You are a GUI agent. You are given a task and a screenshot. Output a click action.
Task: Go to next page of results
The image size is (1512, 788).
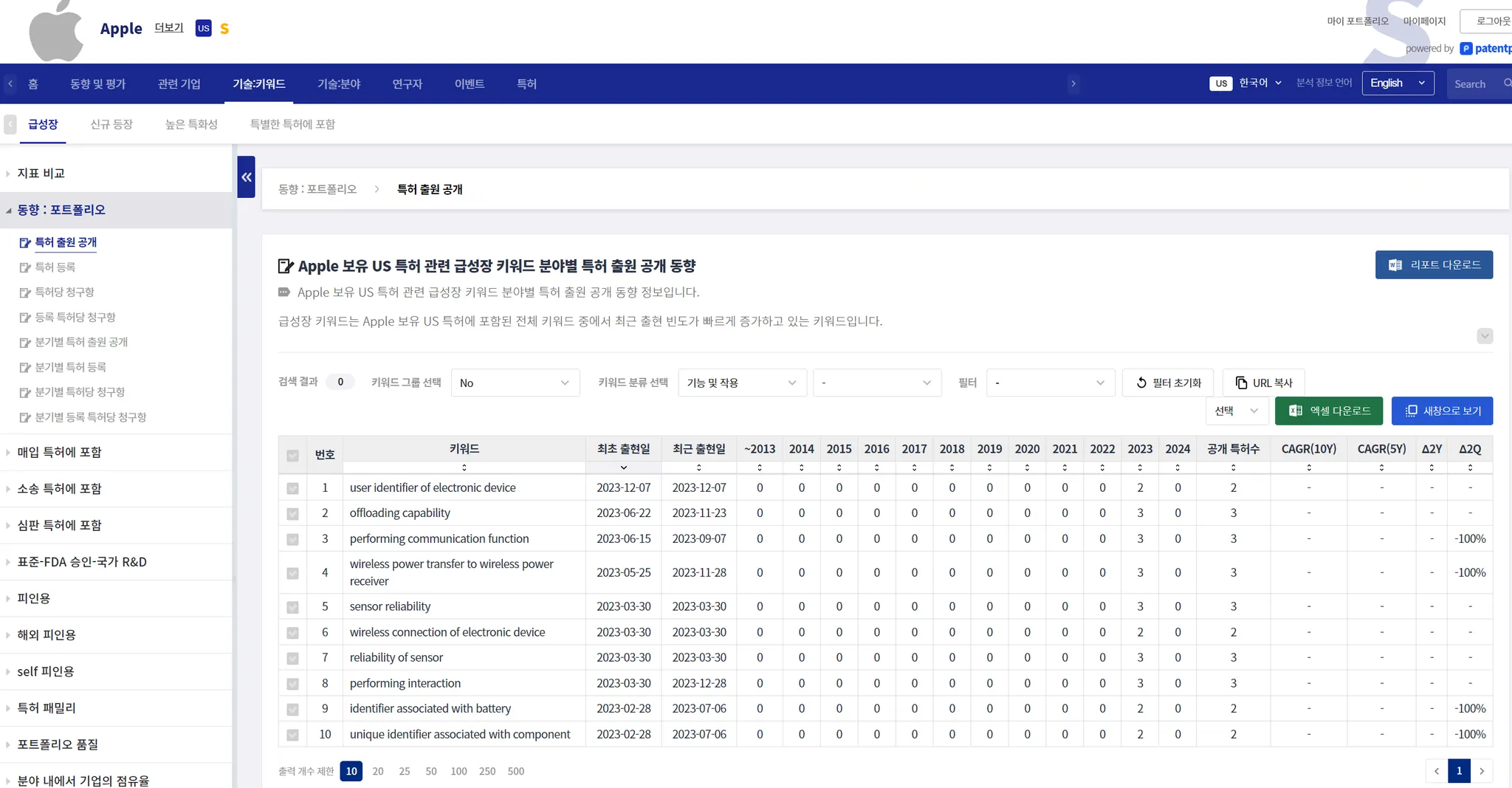1482,771
